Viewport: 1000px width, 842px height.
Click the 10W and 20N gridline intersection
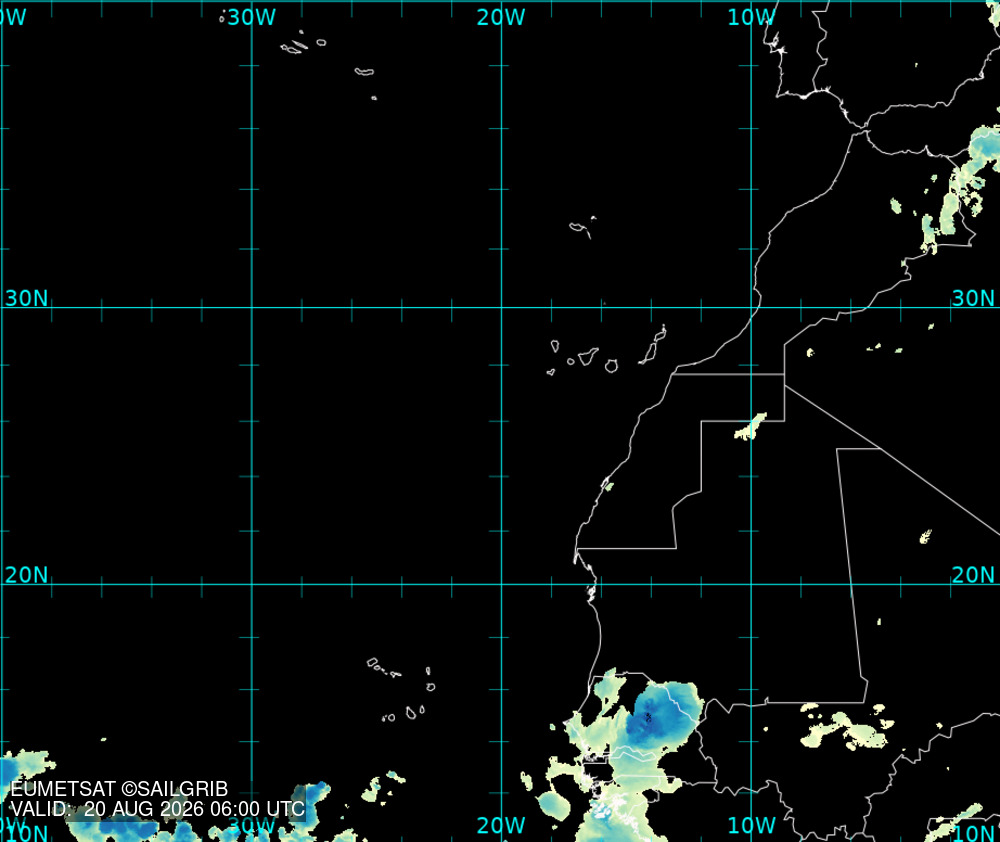click(x=751, y=584)
